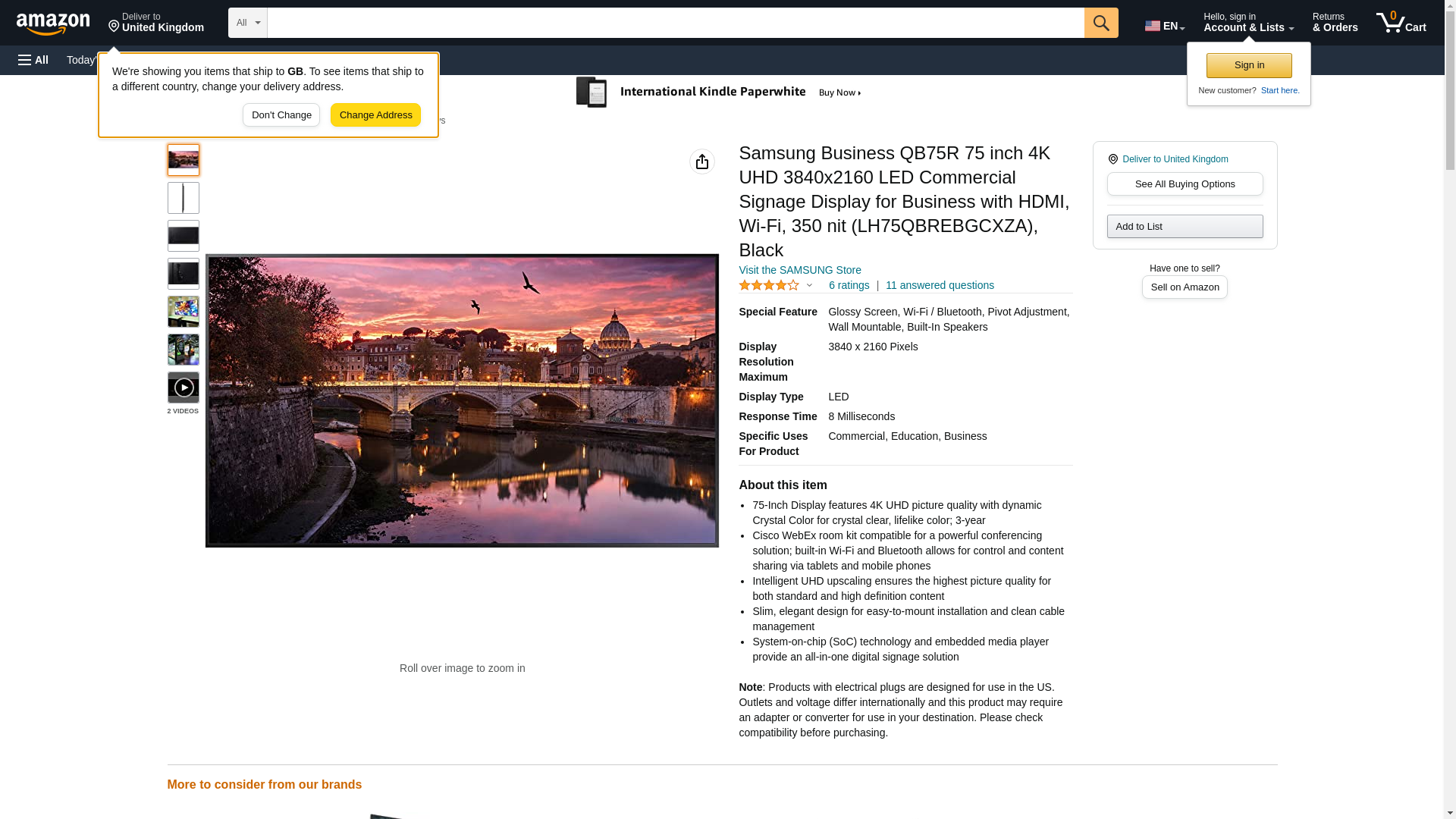Open the shopping cart icon
The height and width of the screenshot is (819, 1456).
point(1400,23)
